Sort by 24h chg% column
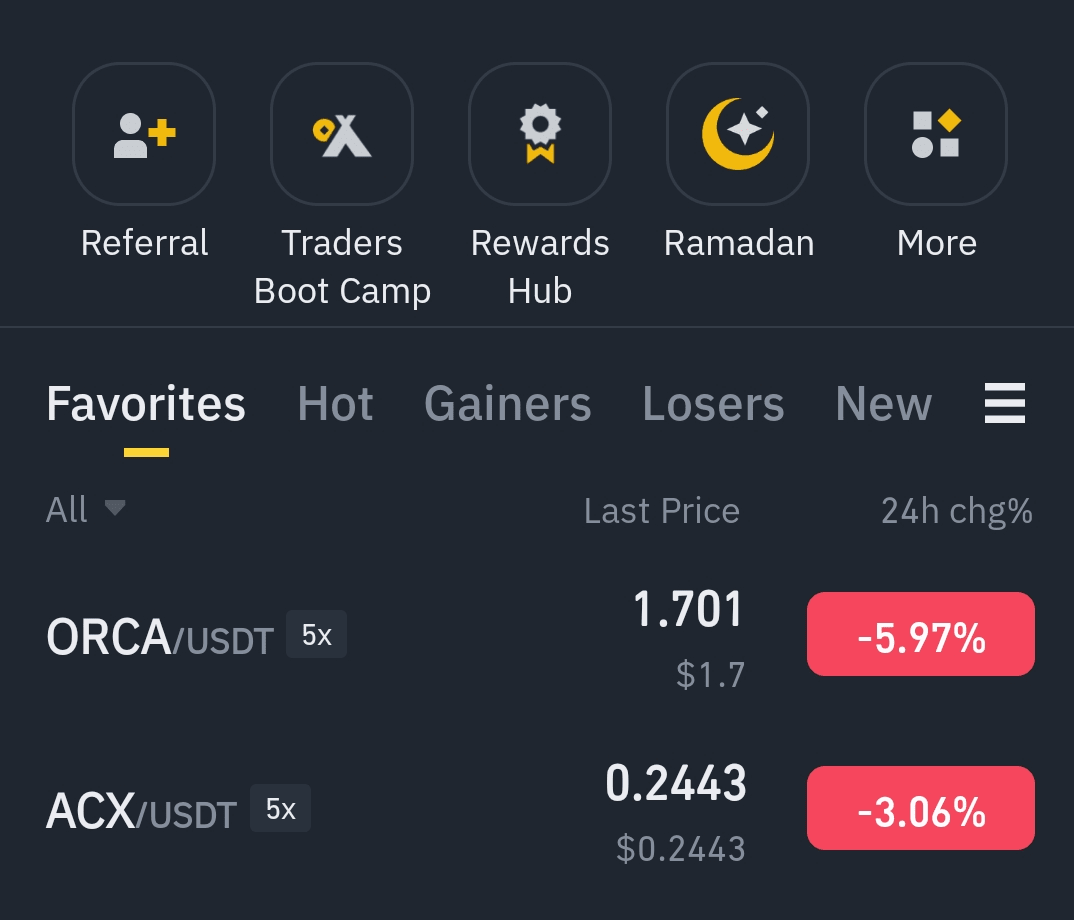1074x920 pixels. point(956,511)
